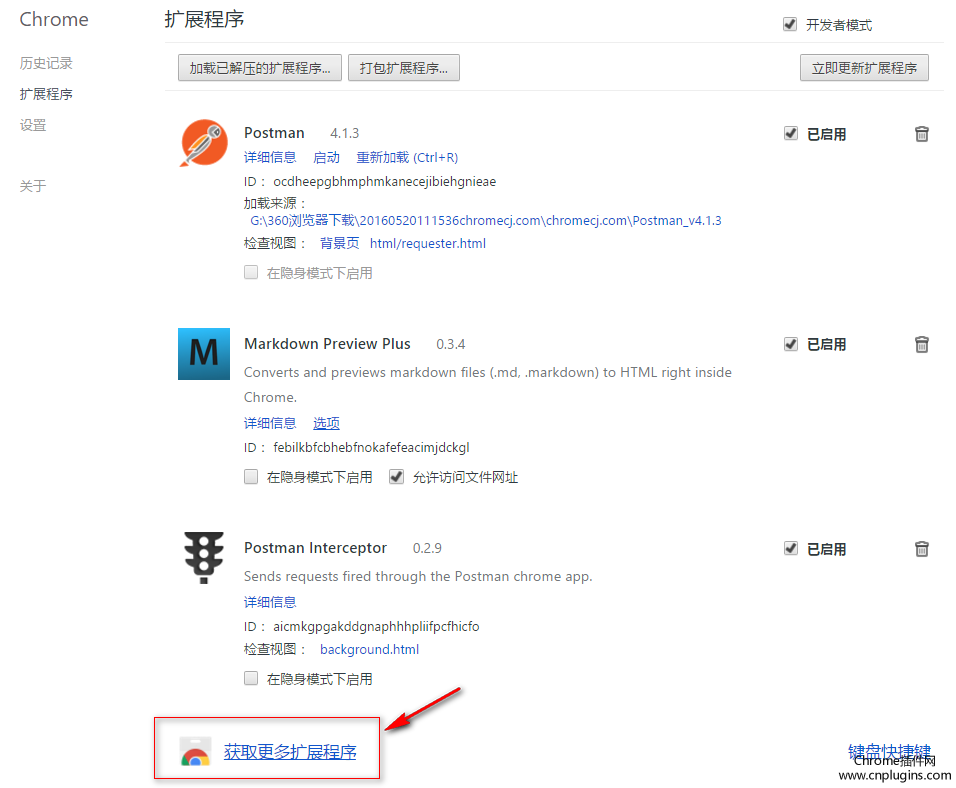Inspect Postman 背景页 view
Viewport: 956px width, 788px height.
point(340,243)
